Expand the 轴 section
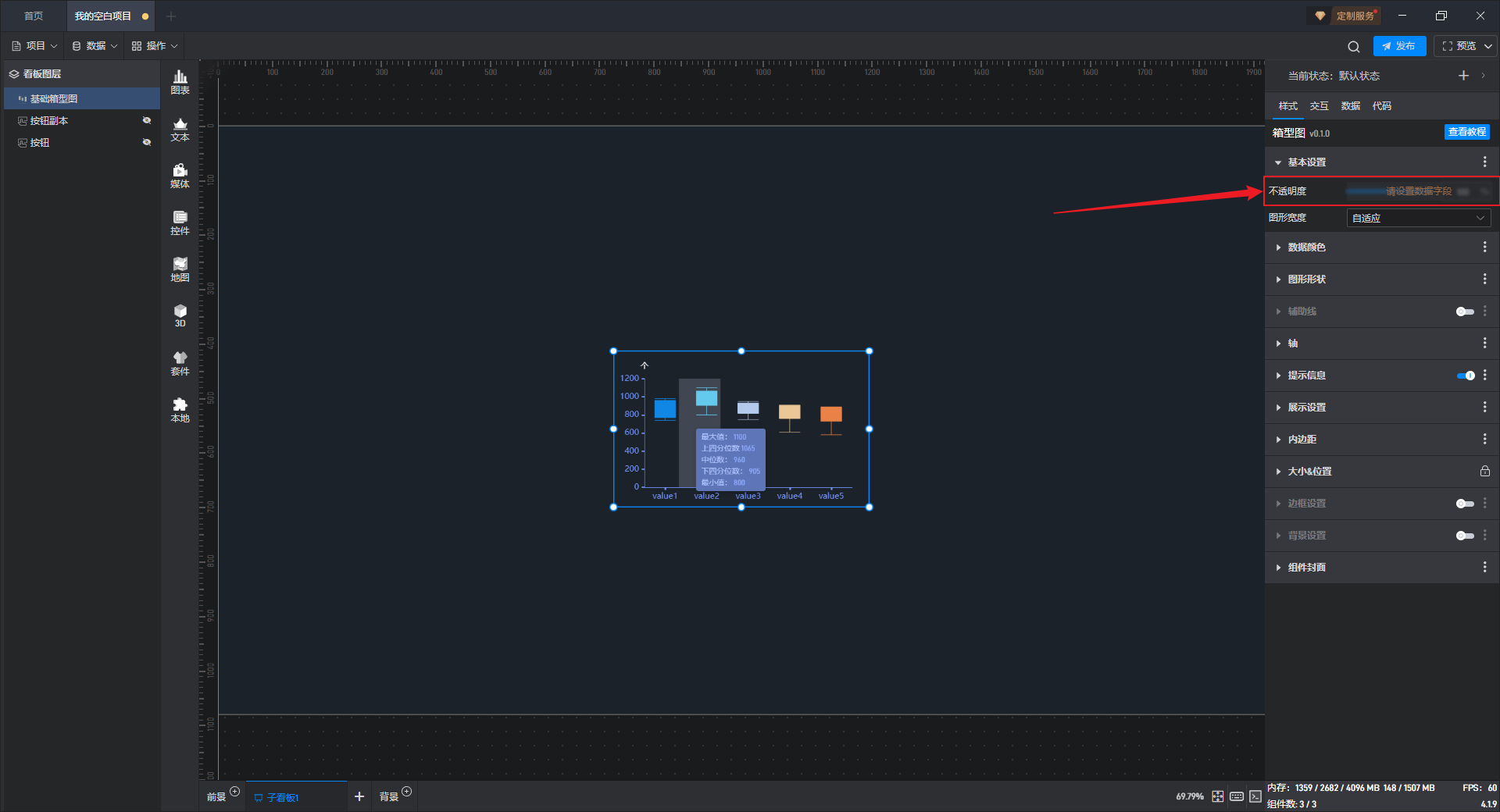 [x=1278, y=344]
